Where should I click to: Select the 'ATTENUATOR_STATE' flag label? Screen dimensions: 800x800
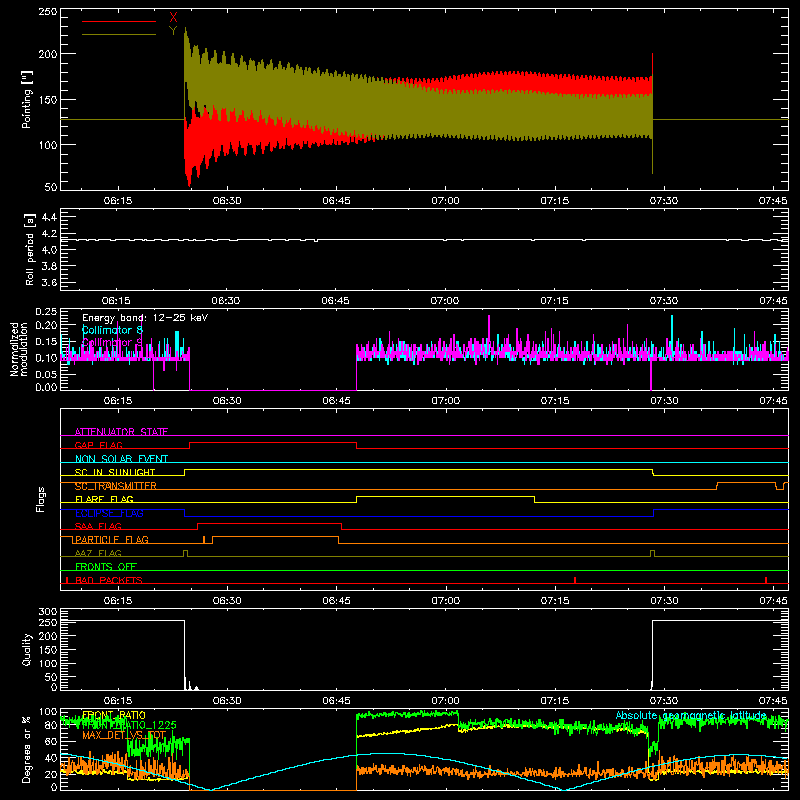(x=121, y=432)
